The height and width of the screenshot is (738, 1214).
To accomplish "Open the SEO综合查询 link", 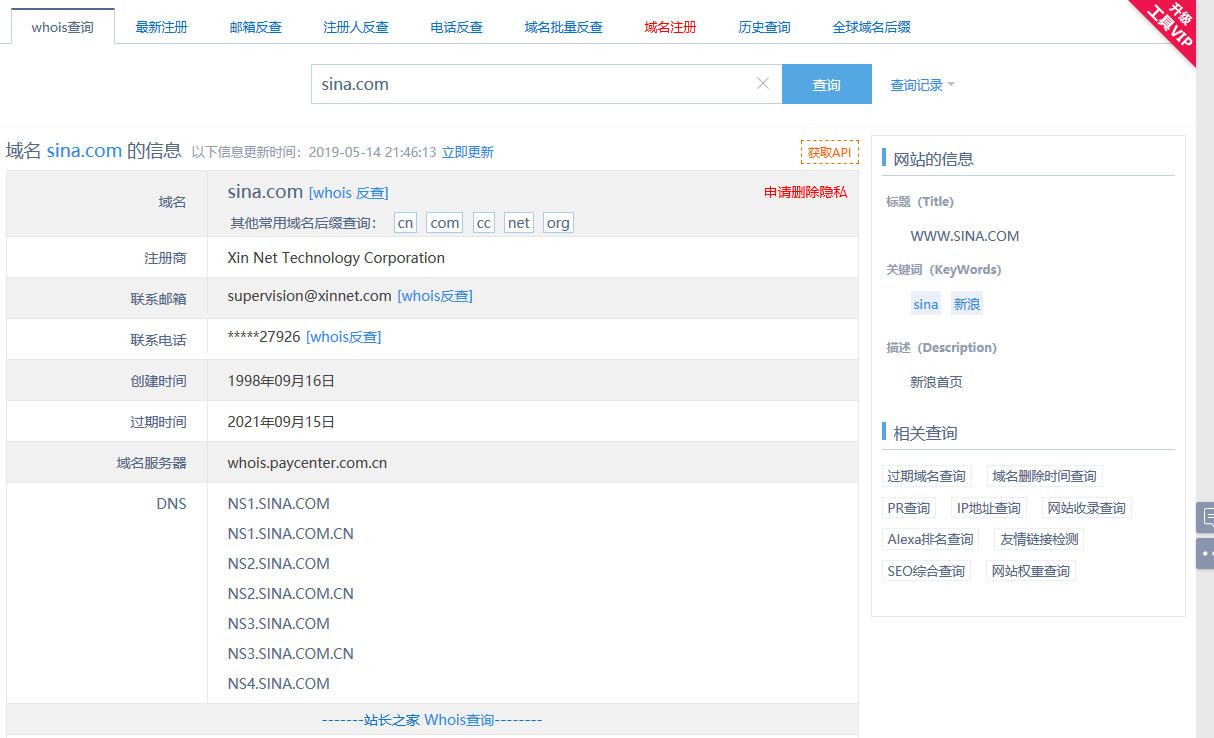I will pyautogui.click(x=926, y=571).
